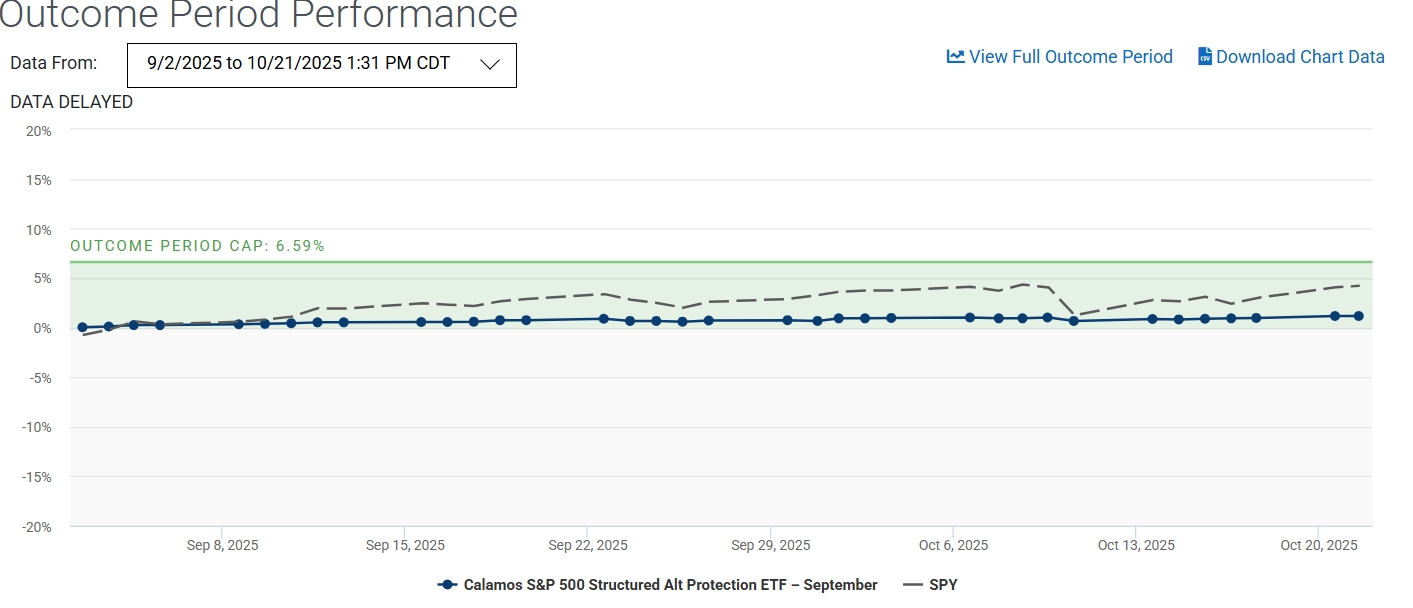1413x608 pixels.
Task: Click the chart icon beside View Full Outcome Period
Action: point(955,57)
